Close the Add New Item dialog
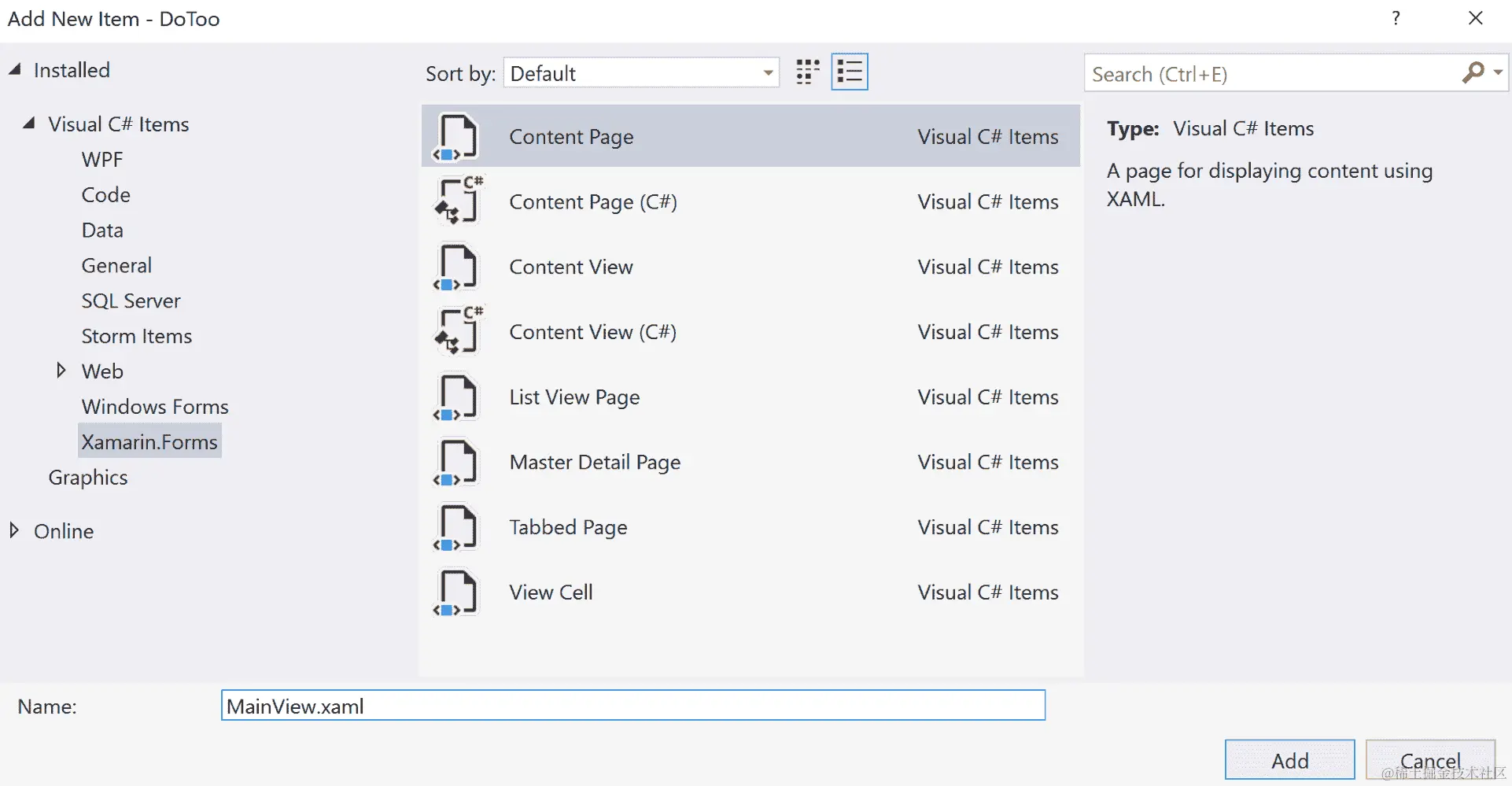The image size is (1512, 786). (1476, 18)
